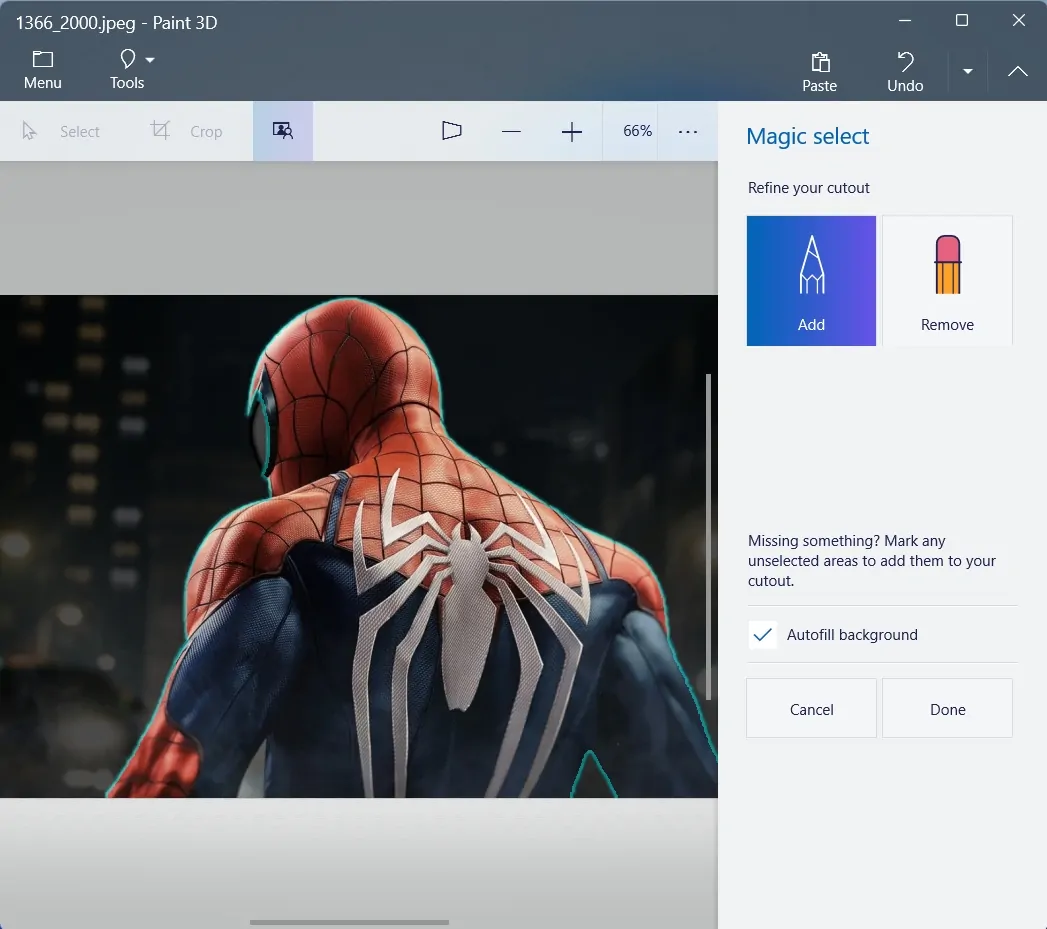
Task: Click the 66% zoom value
Action: pos(637,131)
